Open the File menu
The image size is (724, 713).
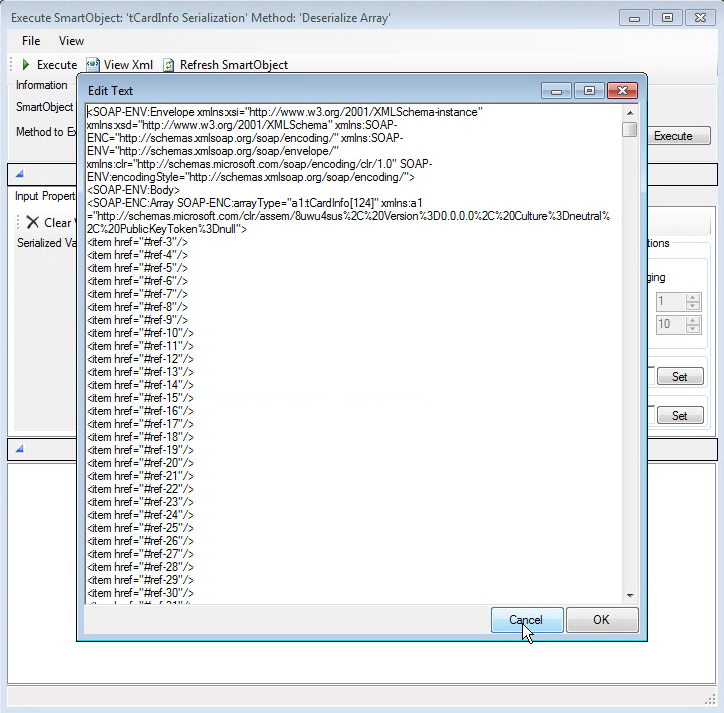click(31, 41)
